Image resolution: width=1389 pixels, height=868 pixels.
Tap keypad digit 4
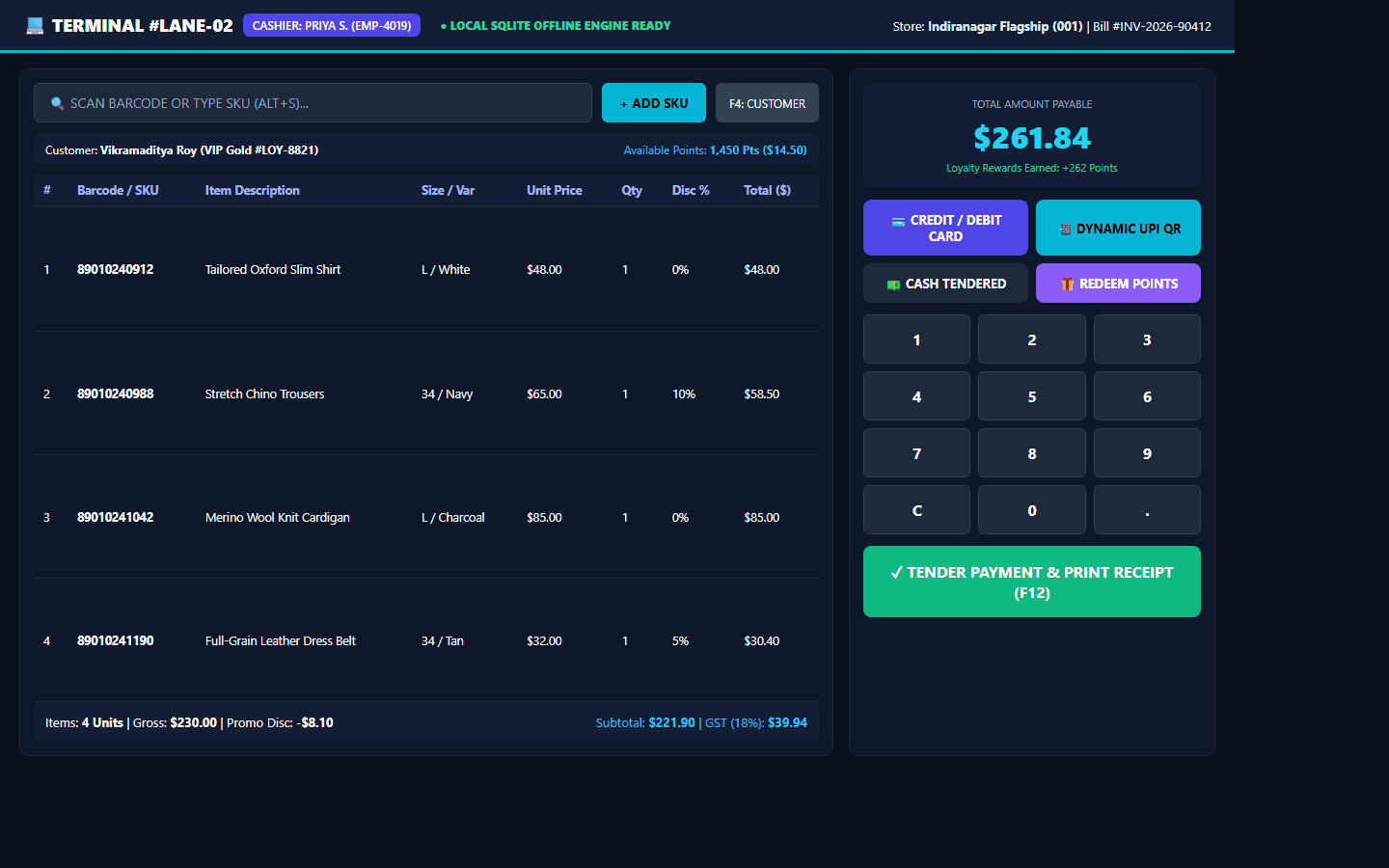coord(916,396)
